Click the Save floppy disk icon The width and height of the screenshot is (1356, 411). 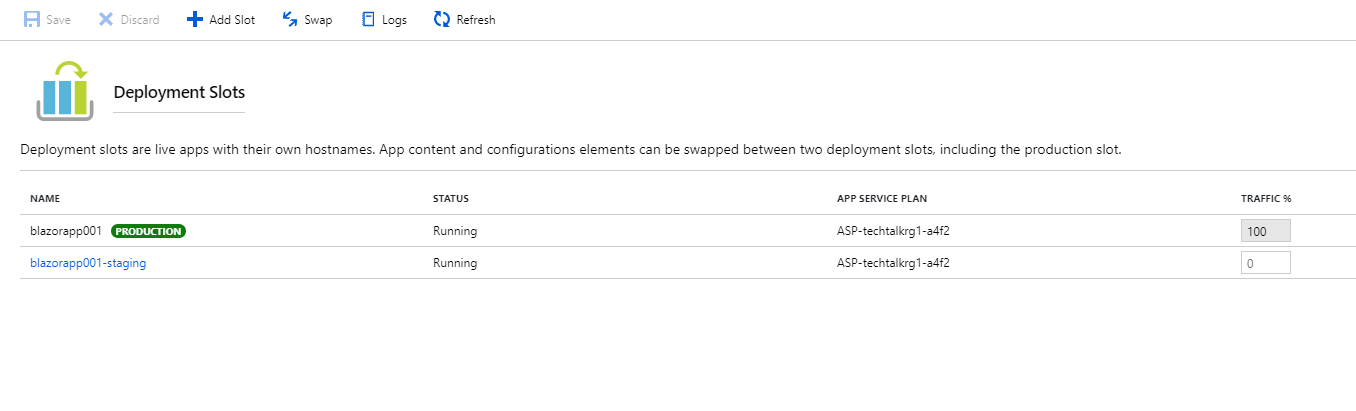32,19
